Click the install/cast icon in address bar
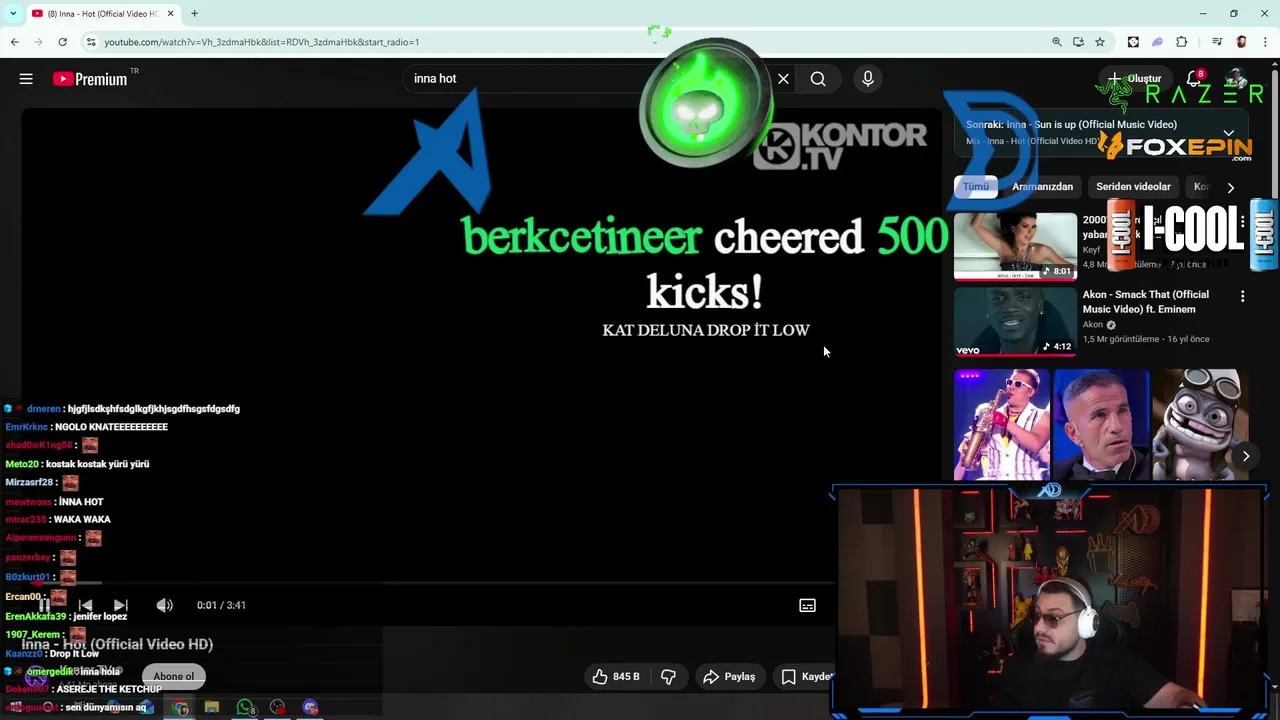The height and width of the screenshot is (720, 1280). click(1078, 42)
